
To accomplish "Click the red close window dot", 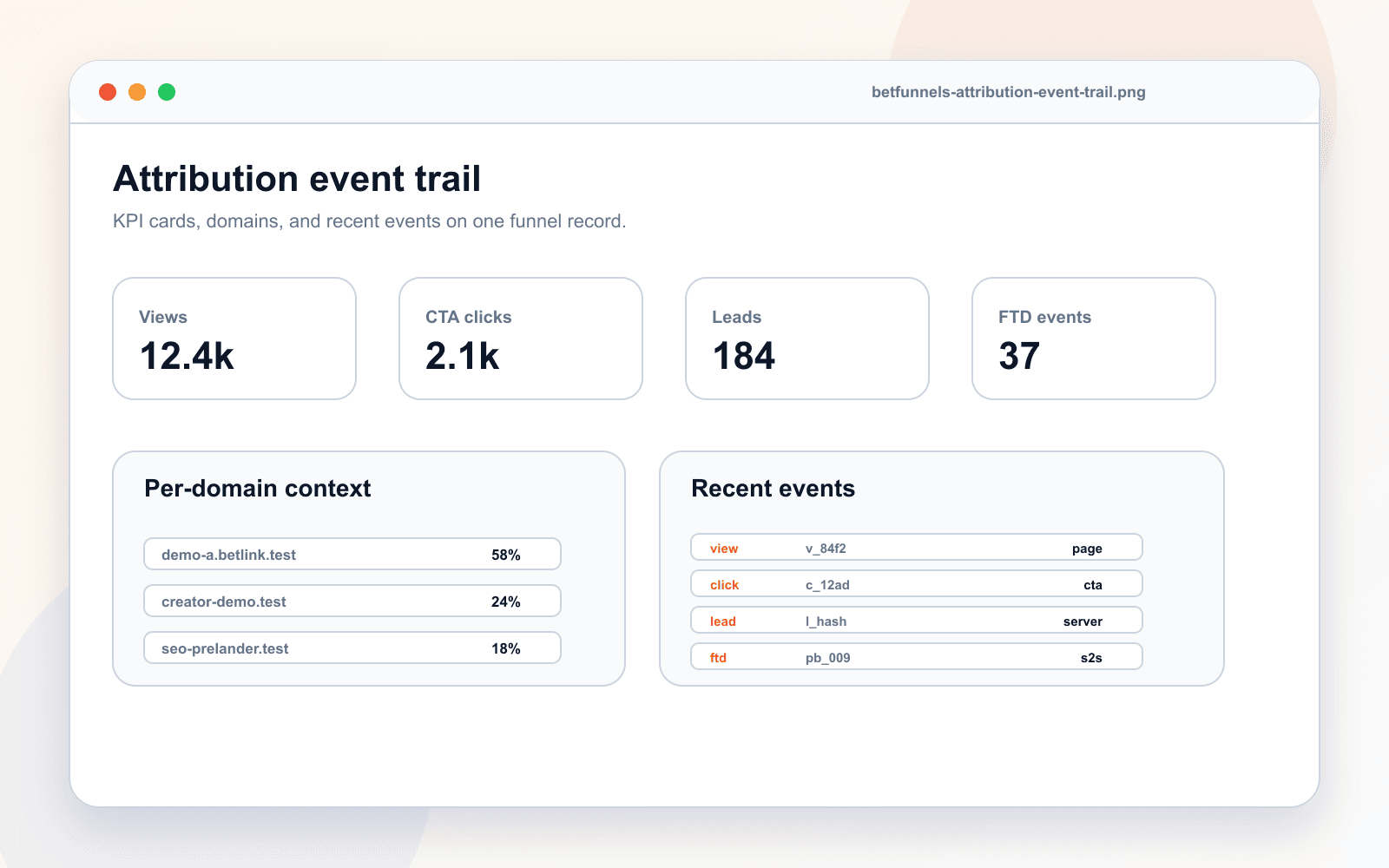I will point(108,92).
